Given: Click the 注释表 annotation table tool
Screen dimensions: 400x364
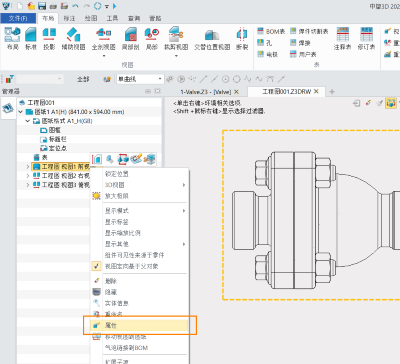Looking at the screenshot, I should (342, 38).
